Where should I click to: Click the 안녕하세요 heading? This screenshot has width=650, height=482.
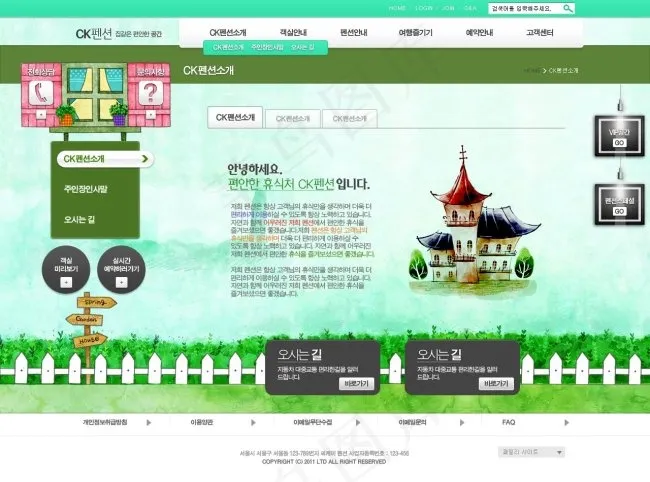[255, 169]
